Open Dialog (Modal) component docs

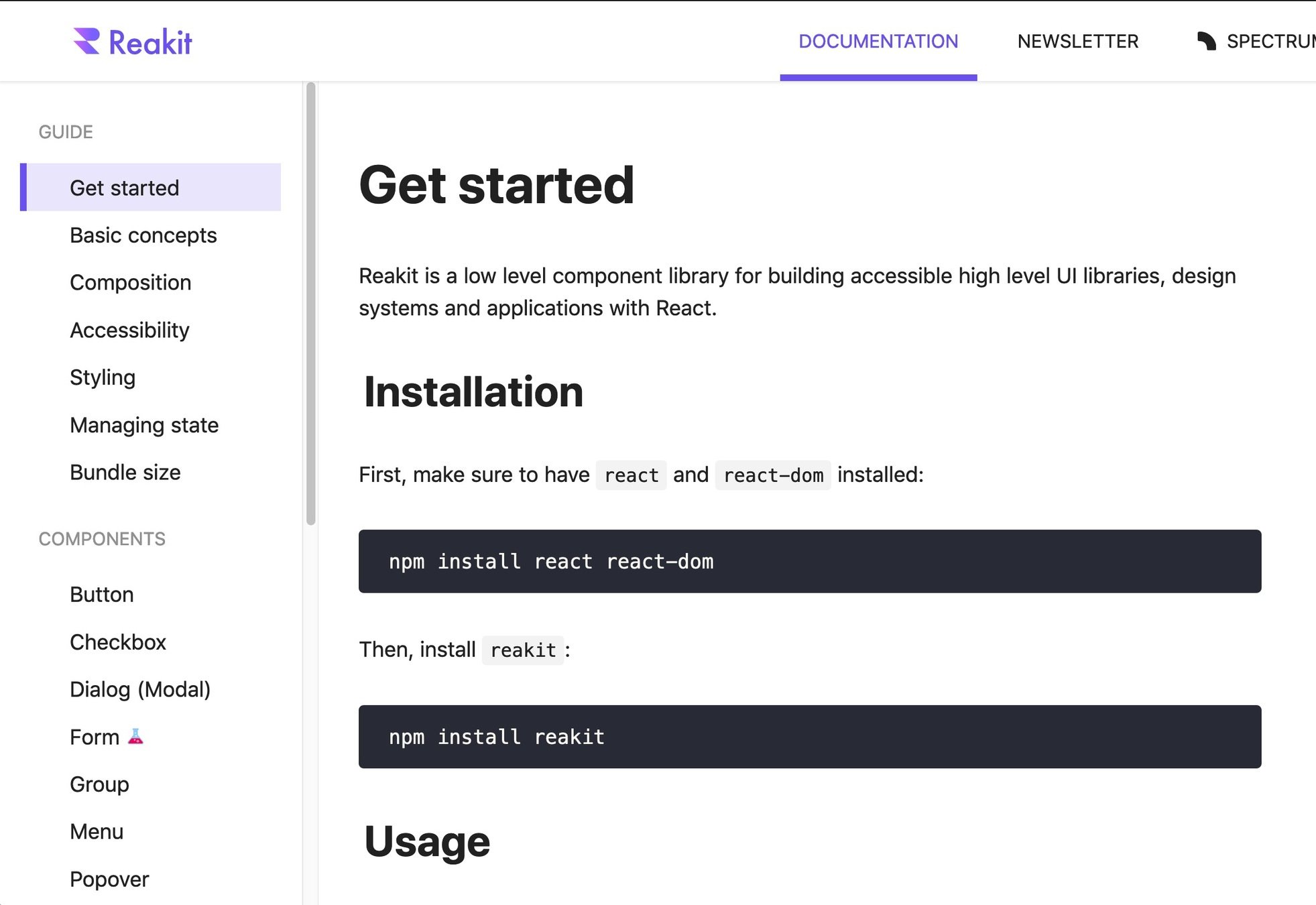tap(140, 689)
